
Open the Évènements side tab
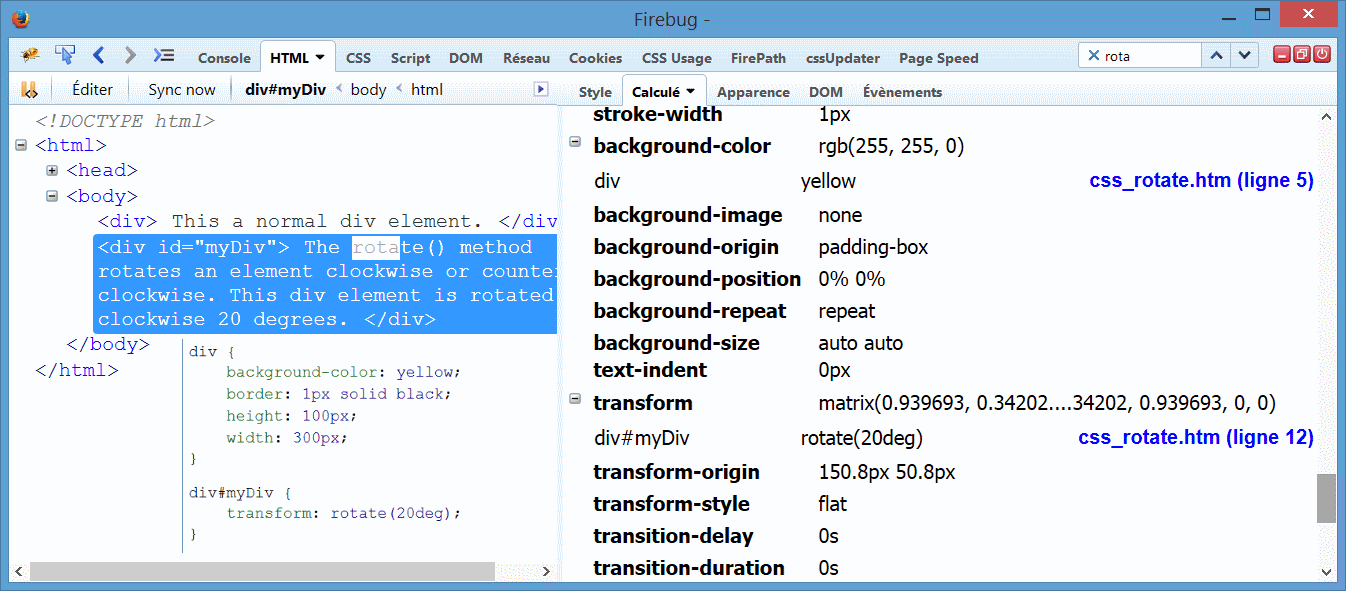(902, 91)
